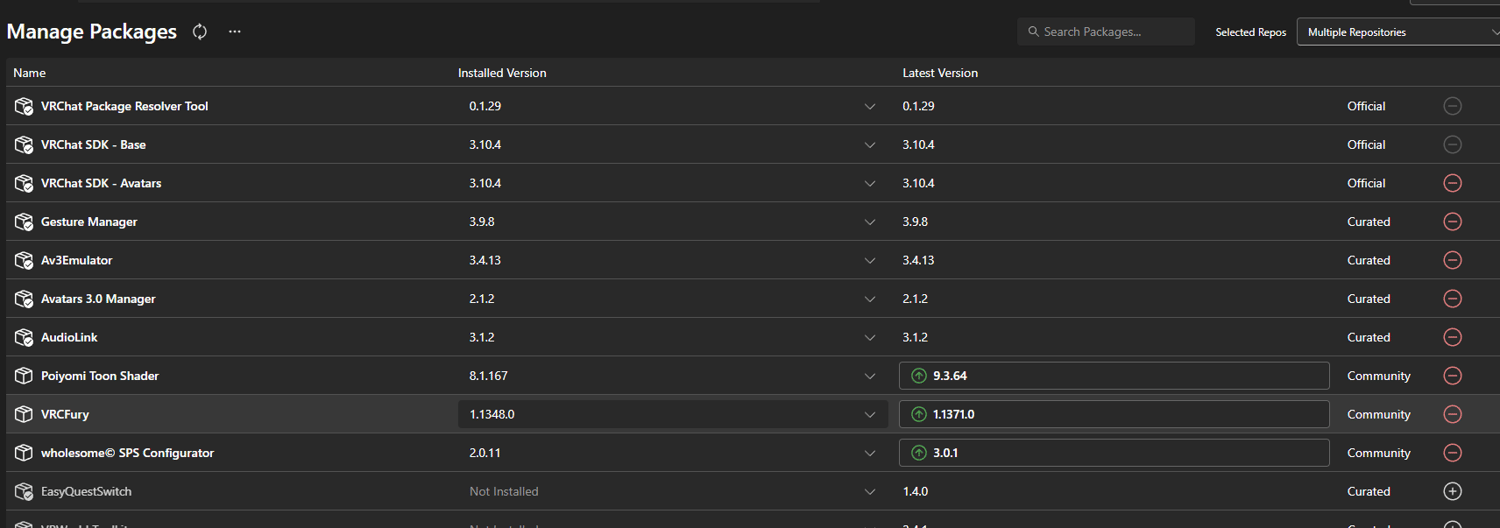
Task: Open the VRCFury installed version dropdown
Action: tap(673, 414)
